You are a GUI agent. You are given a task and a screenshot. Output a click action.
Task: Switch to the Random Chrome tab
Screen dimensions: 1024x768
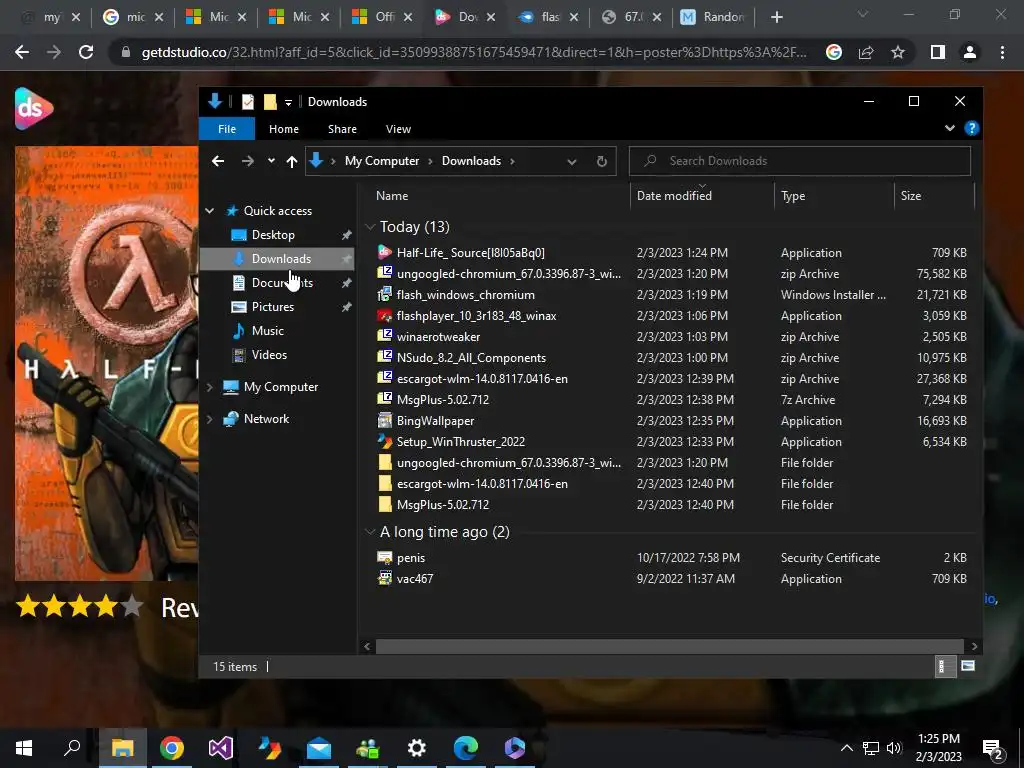click(x=714, y=17)
